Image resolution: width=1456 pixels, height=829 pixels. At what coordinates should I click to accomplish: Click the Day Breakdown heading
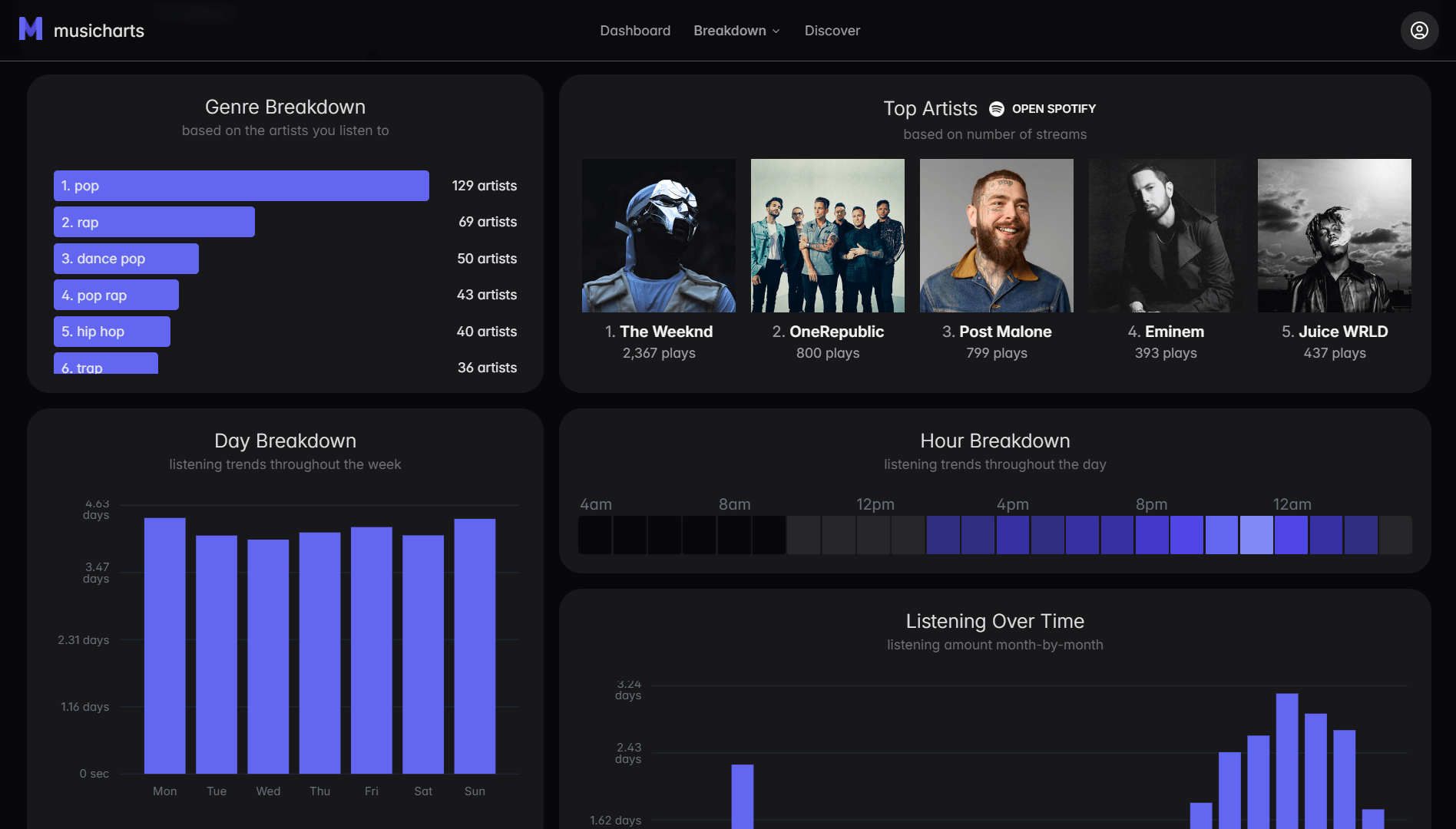[x=285, y=441]
